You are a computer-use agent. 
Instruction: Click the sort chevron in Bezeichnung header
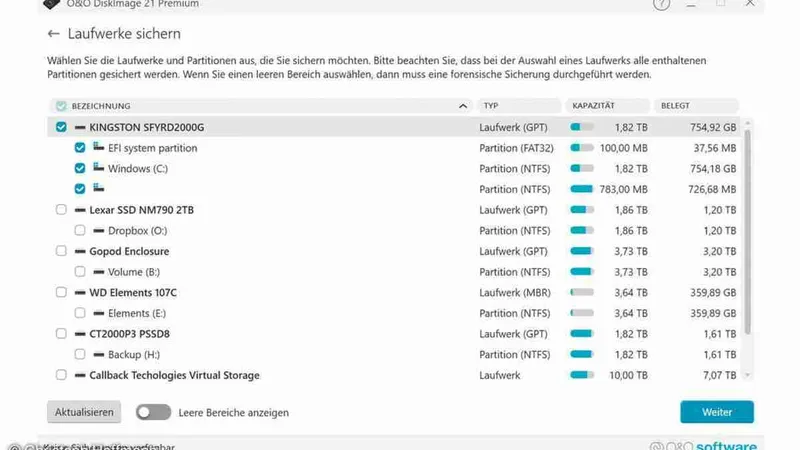(x=462, y=106)
